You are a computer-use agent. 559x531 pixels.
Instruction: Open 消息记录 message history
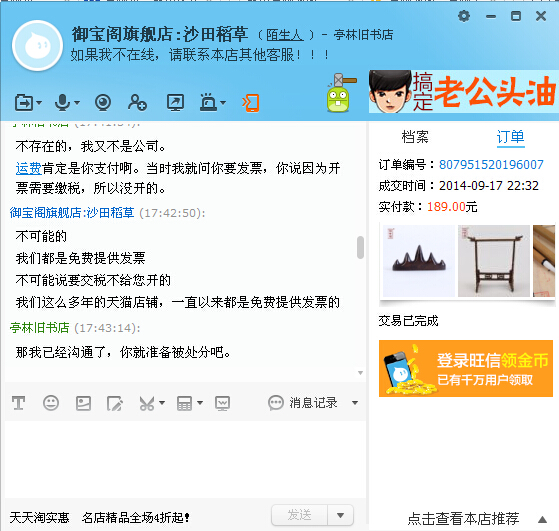pos(303,403)
